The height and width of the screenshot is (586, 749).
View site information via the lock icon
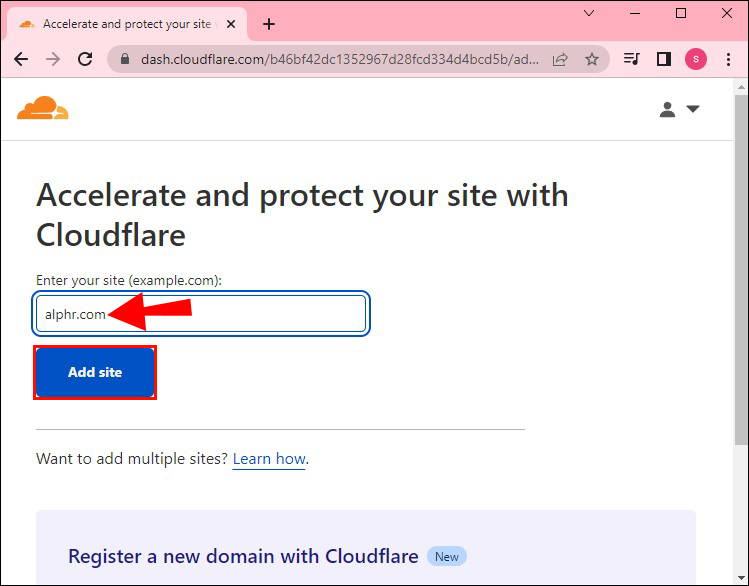(125, 60)
